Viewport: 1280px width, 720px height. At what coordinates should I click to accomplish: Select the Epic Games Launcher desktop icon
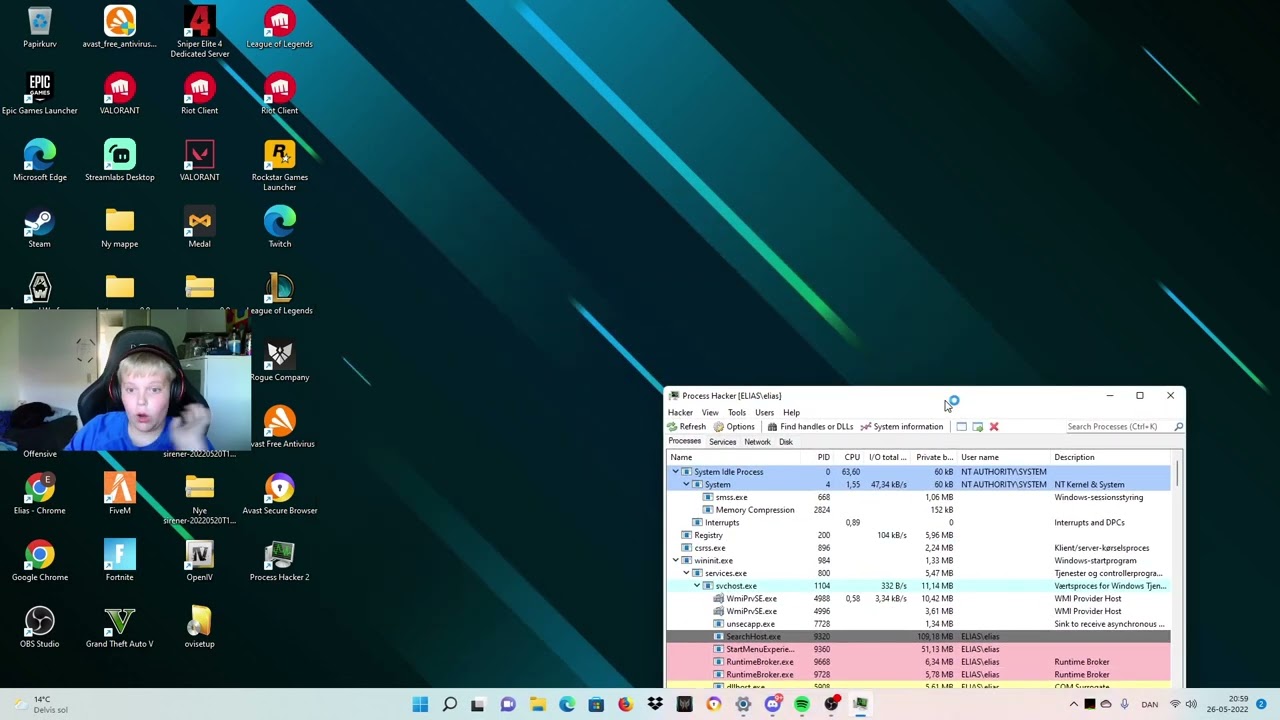tap(40, 94)
